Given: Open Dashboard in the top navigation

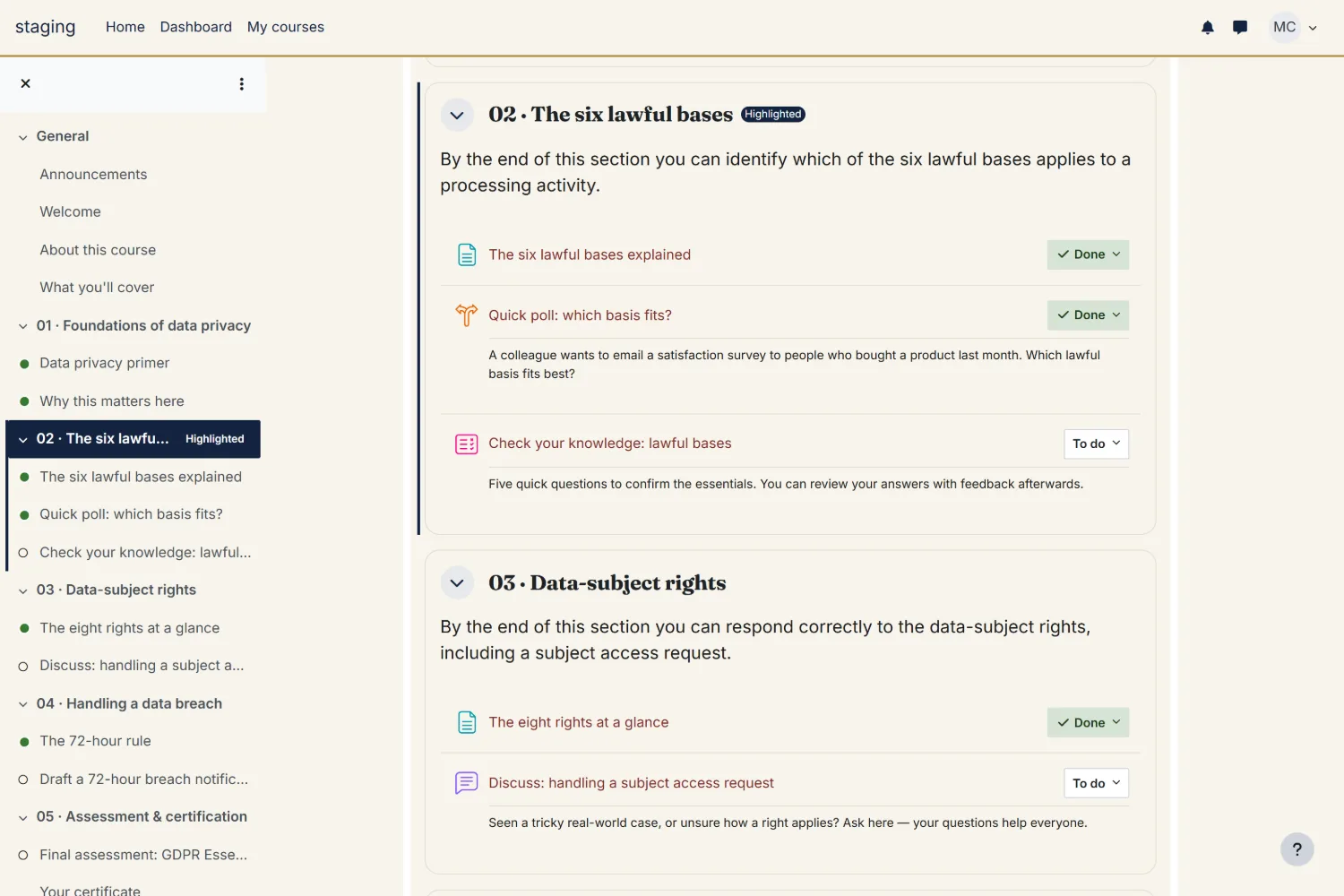Looking at the screenshot, I should pyautogui.click(x=196, y=27).
